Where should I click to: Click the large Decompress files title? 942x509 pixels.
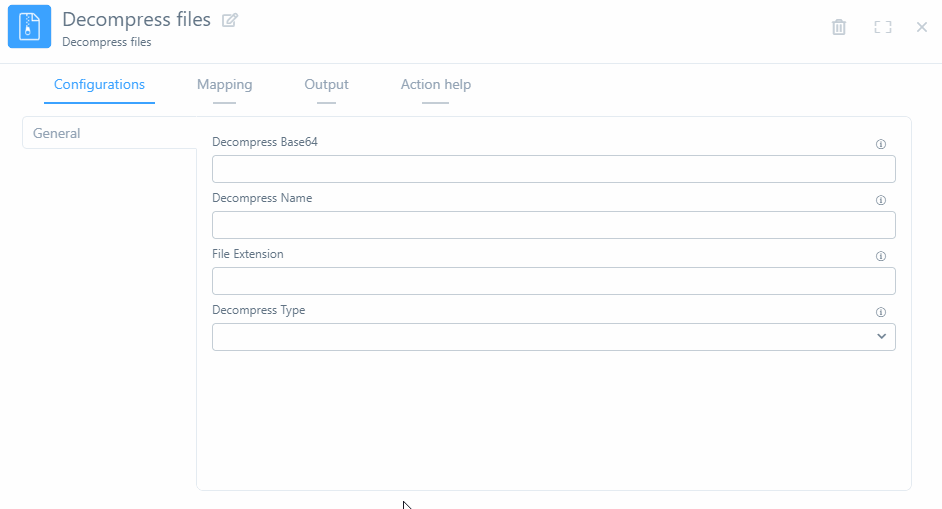point(136,19)
